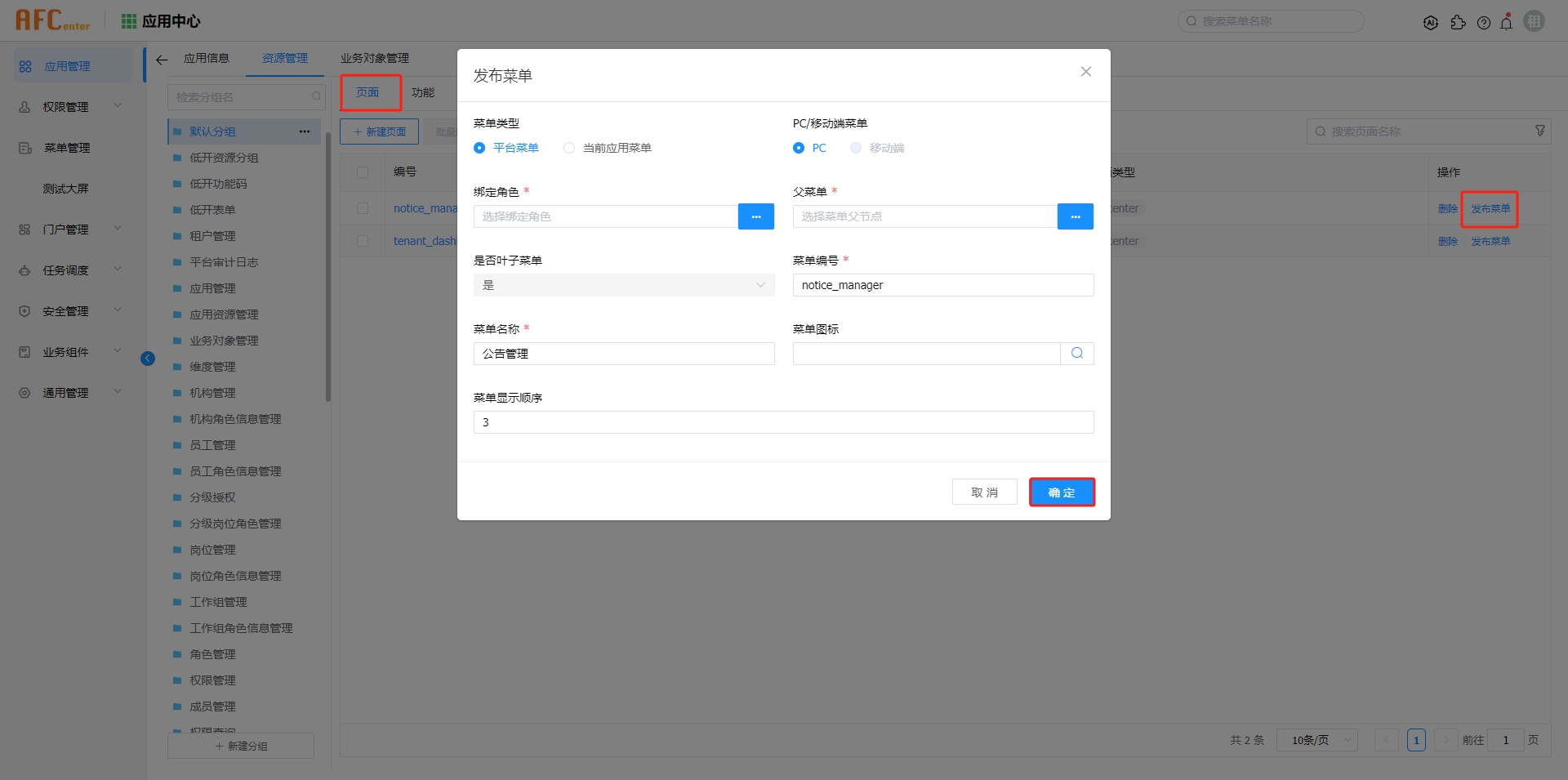The width and height of the screenshot is (1568, 780).
Task: Click the magnifier icon in 菜单图标 field
Action: 1076,353
